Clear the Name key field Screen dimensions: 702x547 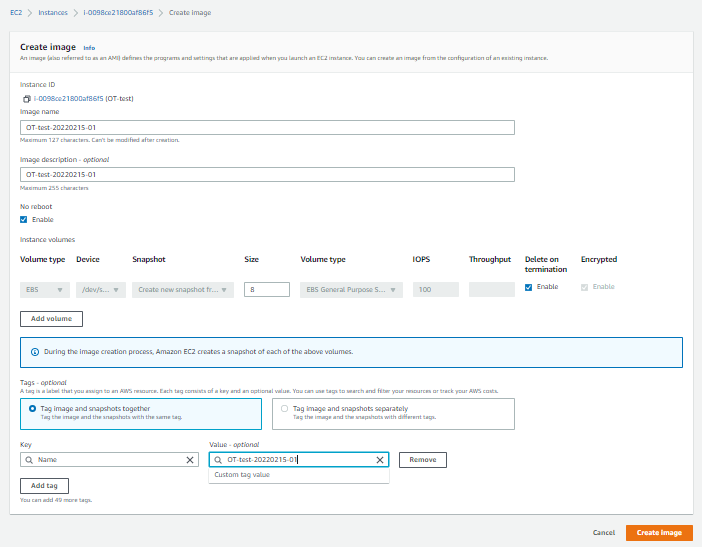pos(190,460)
